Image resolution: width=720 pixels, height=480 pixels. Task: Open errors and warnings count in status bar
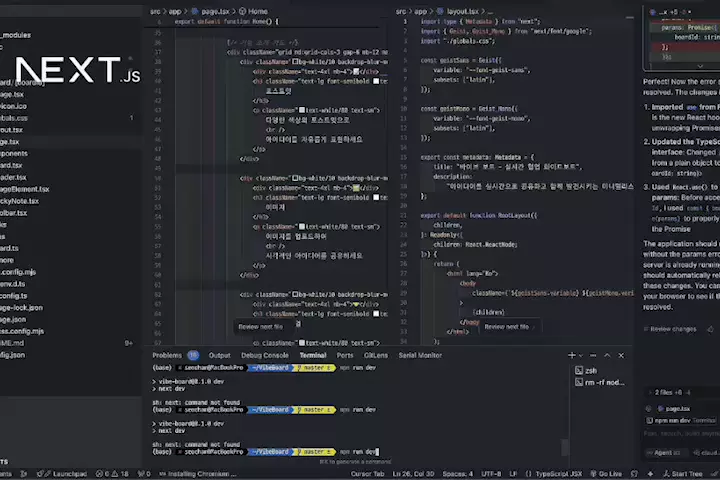[x=112, y=474]
